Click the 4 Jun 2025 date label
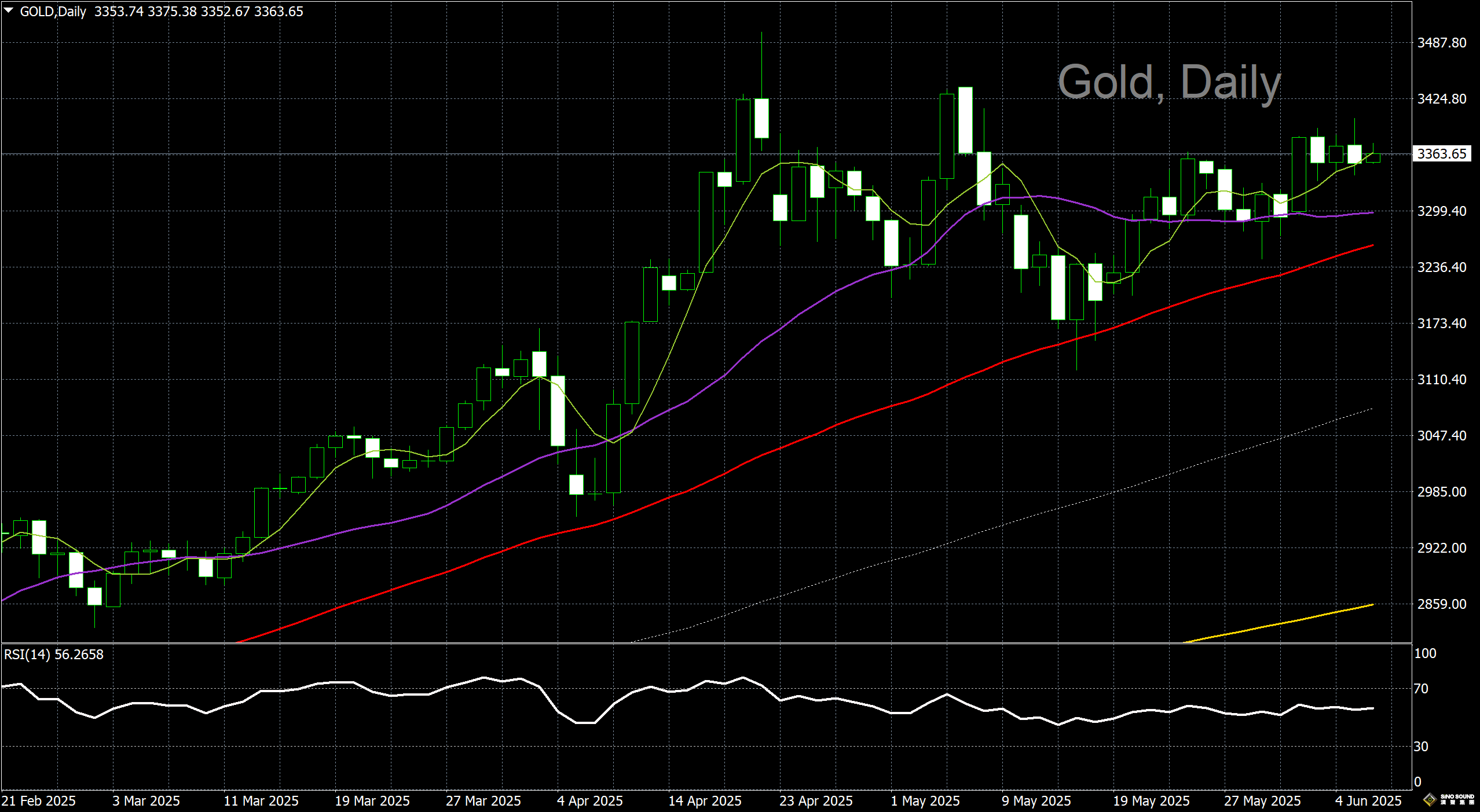 point(1368,801)
